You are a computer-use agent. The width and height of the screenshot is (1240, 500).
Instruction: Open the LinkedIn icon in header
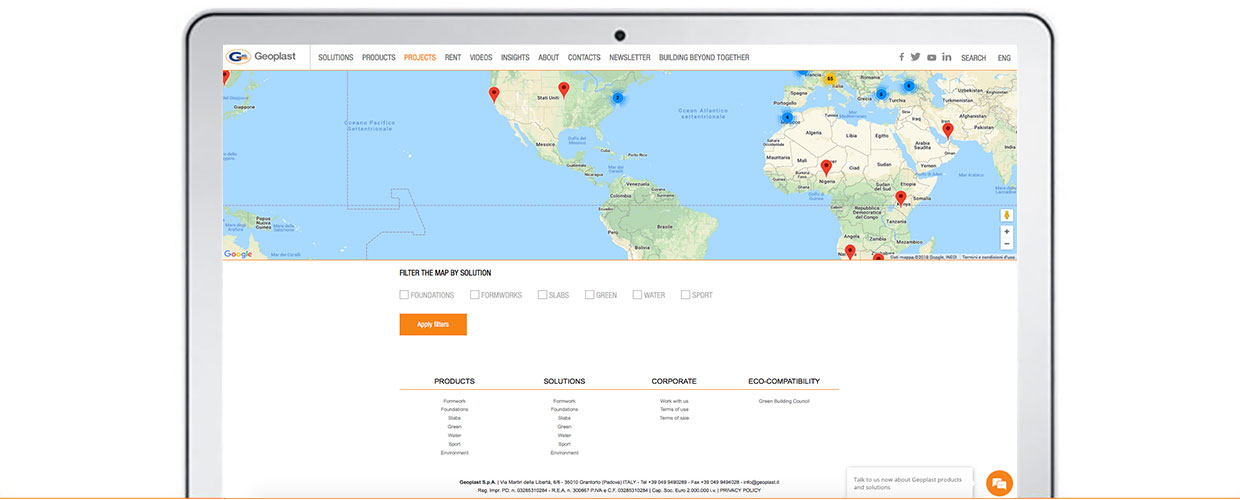click(x=946, y=57)
